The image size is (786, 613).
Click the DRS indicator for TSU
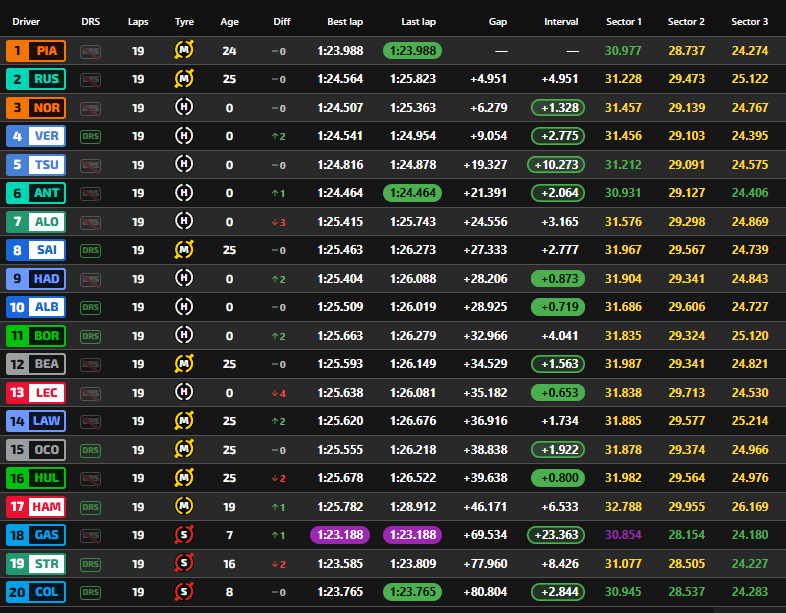click(x=91, y=165)
